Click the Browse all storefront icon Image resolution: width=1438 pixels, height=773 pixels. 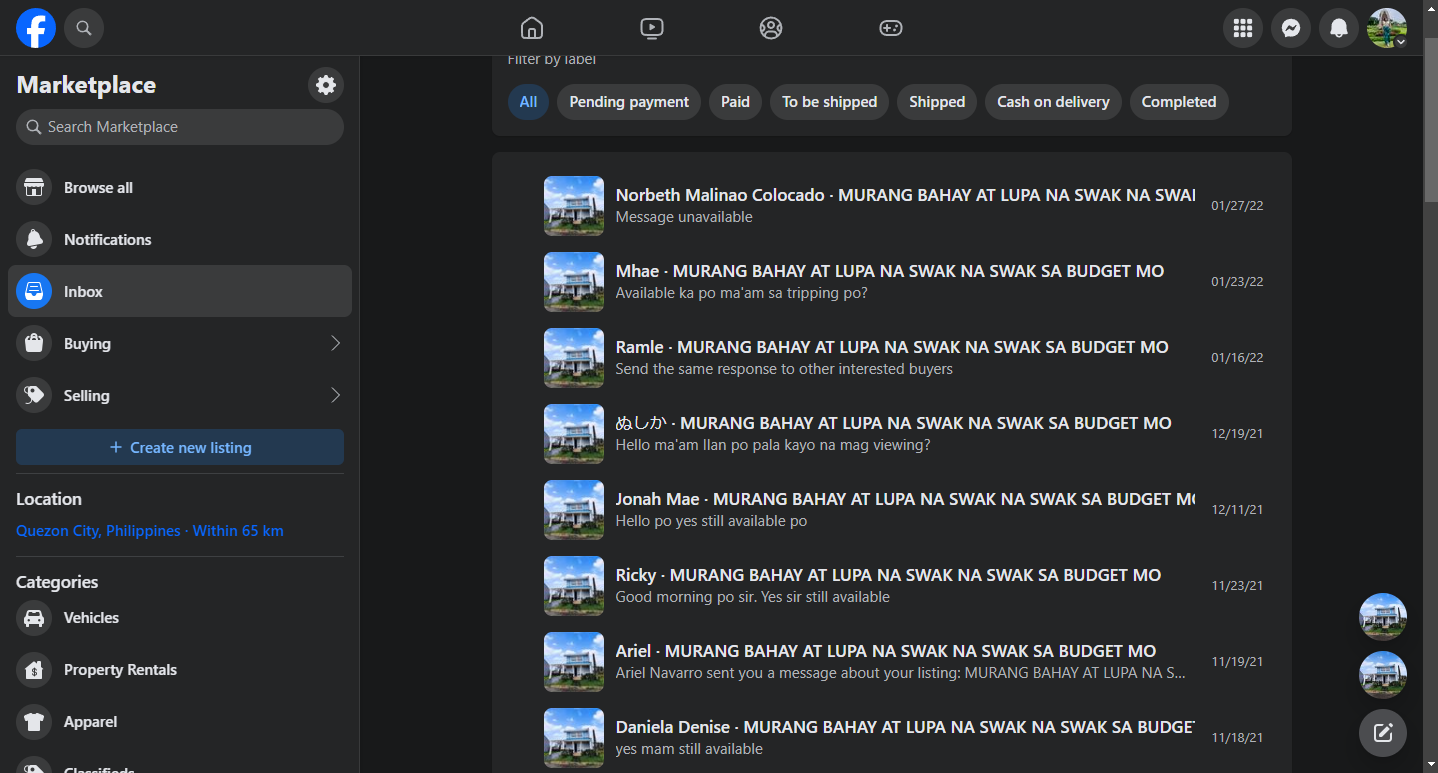tap(34, 187)
